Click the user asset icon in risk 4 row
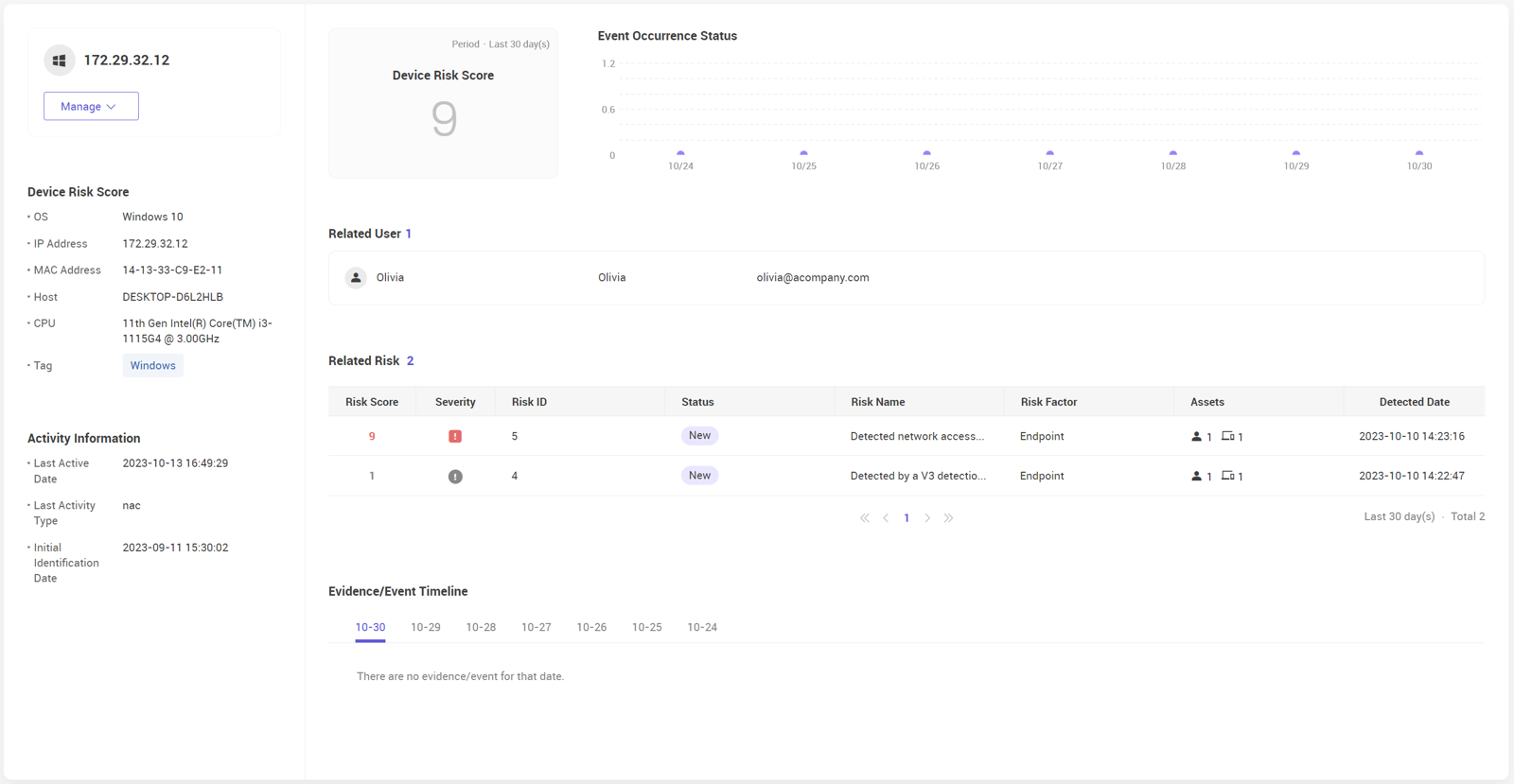The height and width of the screenshot is (784, 1514). tap(1196, 477)
